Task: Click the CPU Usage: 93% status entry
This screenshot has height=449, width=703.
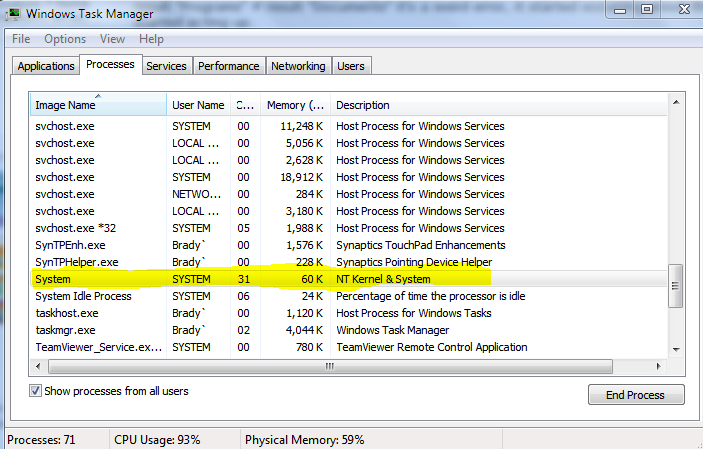Action: (x=157, y=440)
